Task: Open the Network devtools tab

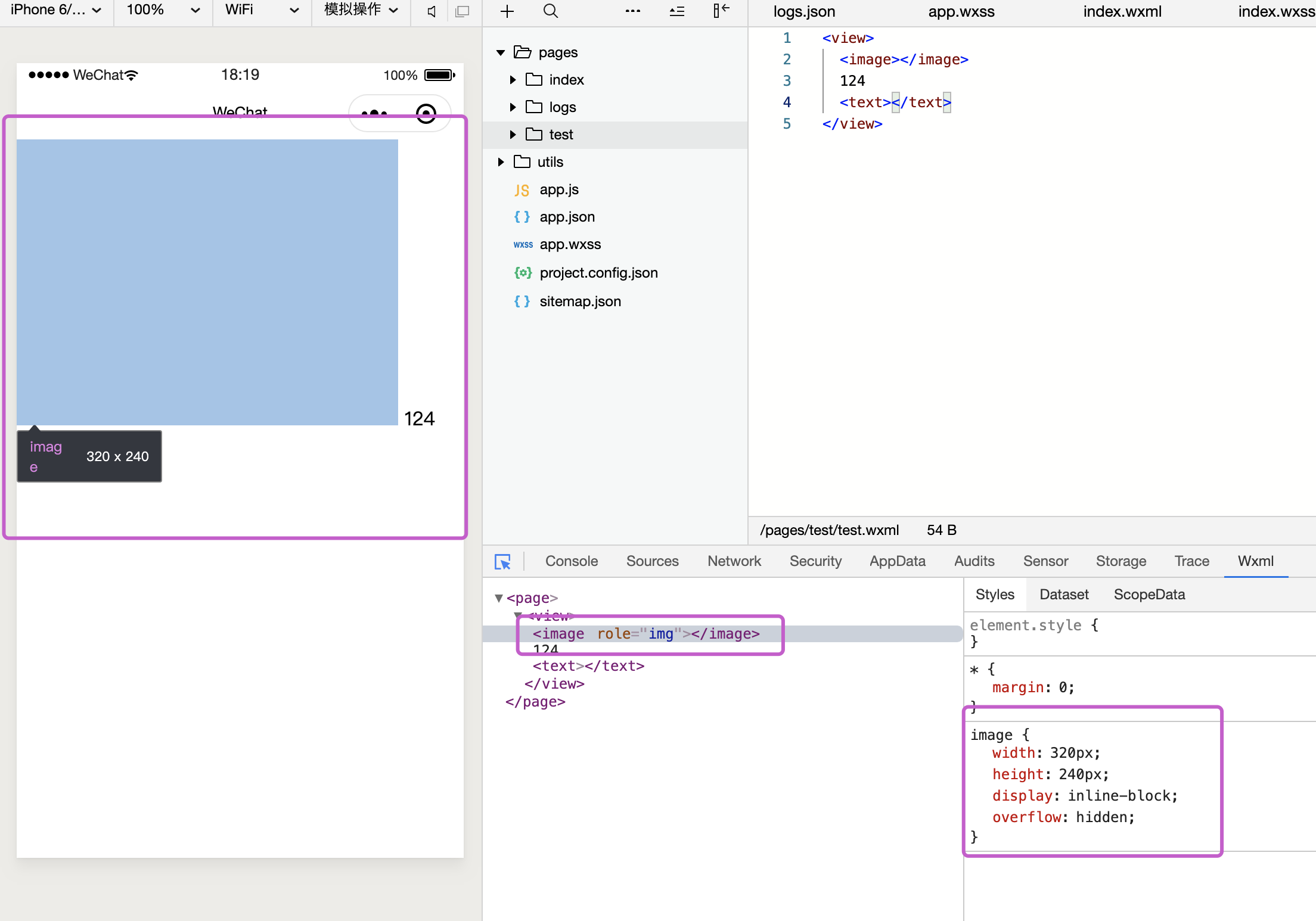Action: 734,561
